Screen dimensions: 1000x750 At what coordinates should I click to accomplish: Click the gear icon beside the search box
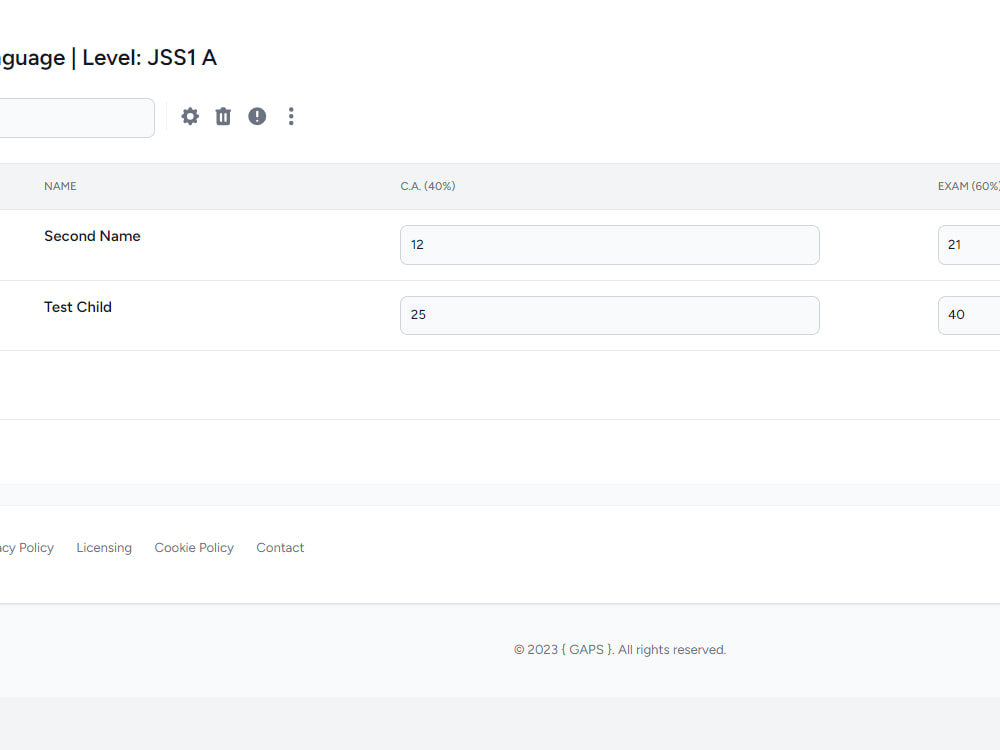pos(190,116)
